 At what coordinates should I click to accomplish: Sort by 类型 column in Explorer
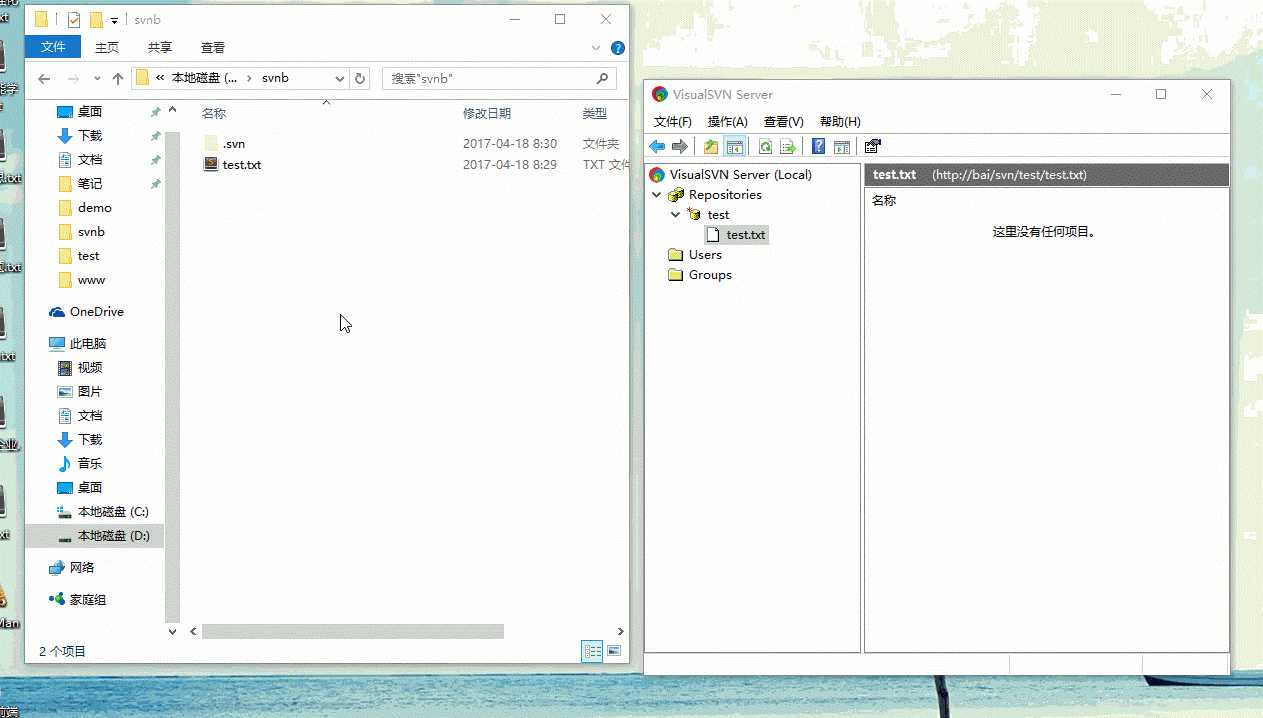click(595, 113)
